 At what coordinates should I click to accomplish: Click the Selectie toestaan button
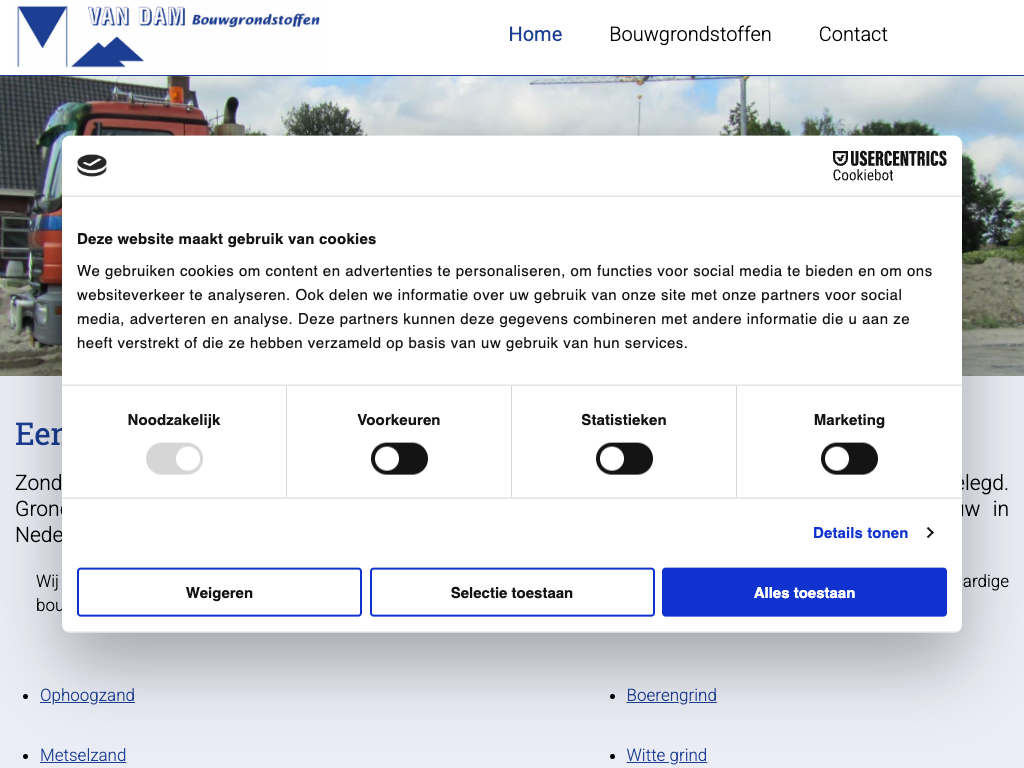(512, 593)
